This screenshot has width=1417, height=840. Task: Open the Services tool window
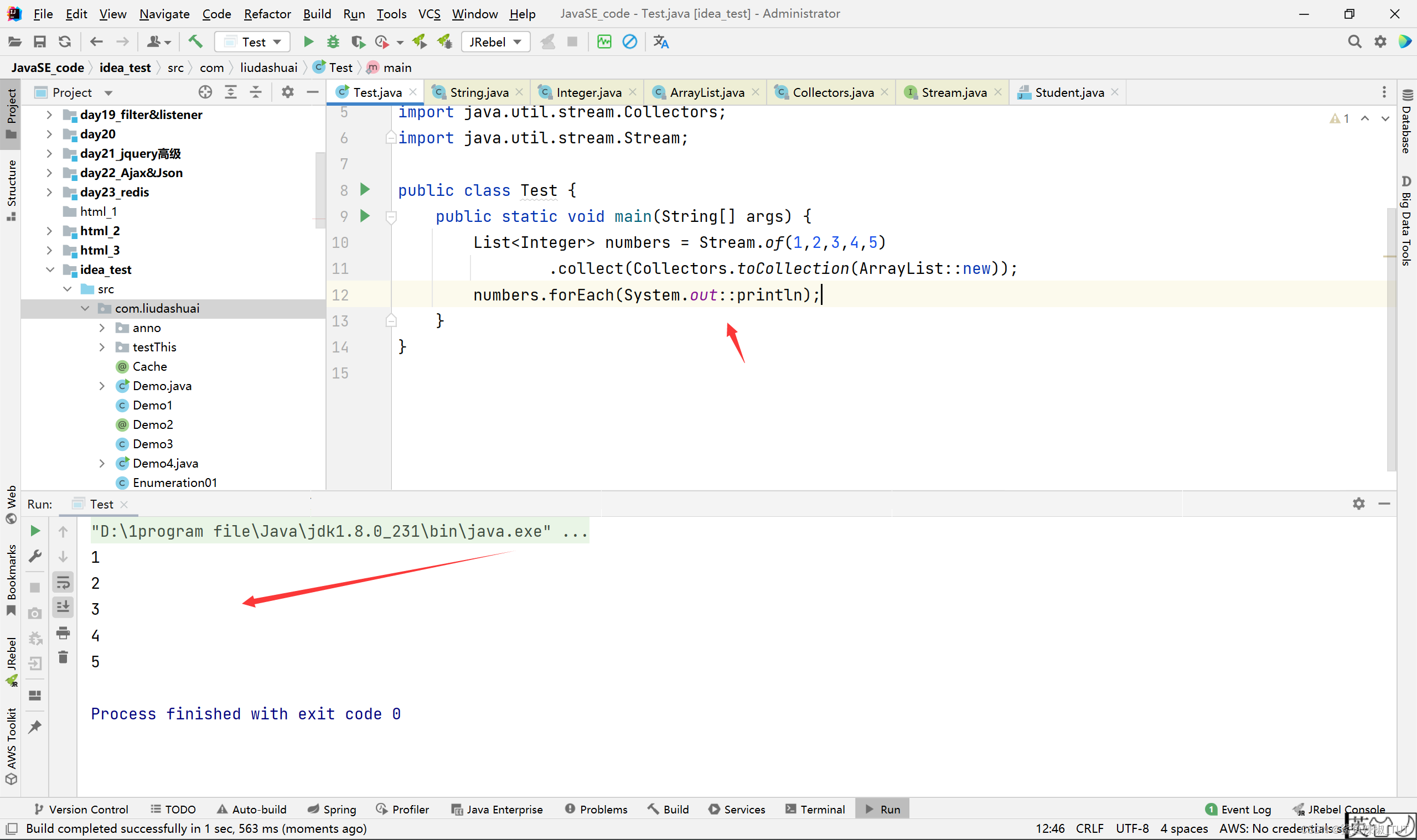point(737,810)
